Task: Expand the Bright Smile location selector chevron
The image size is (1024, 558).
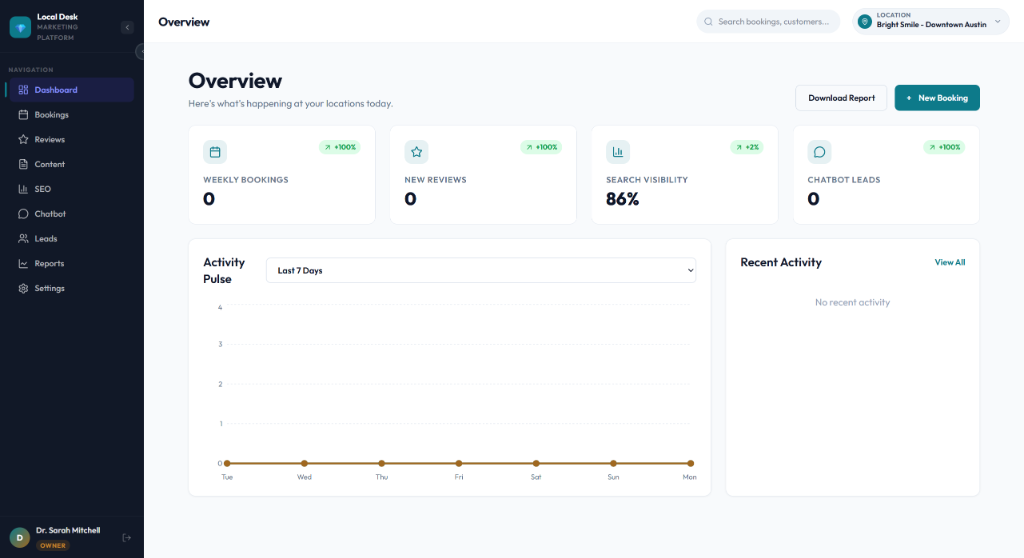Action: (x=997, y=22)
